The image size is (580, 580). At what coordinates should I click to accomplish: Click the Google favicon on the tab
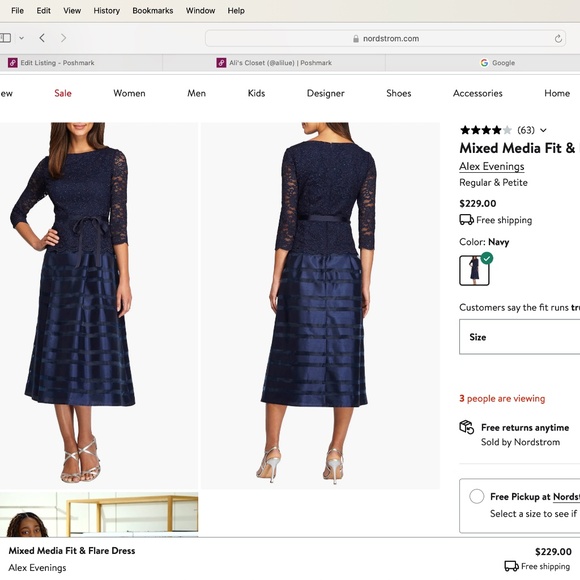484,63
